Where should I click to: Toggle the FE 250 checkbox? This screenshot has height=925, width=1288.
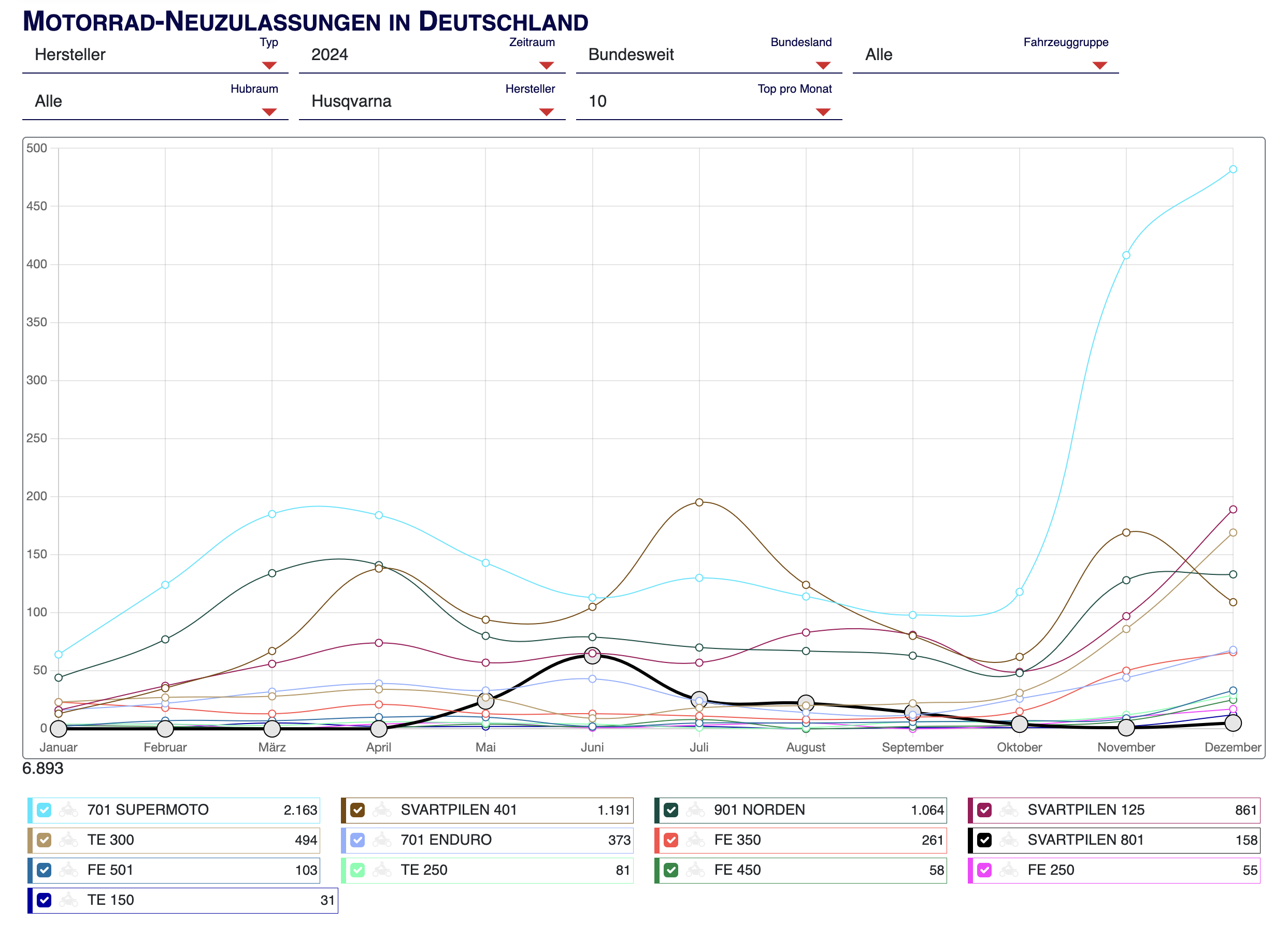pyautogui.click(x=985, y=871)
